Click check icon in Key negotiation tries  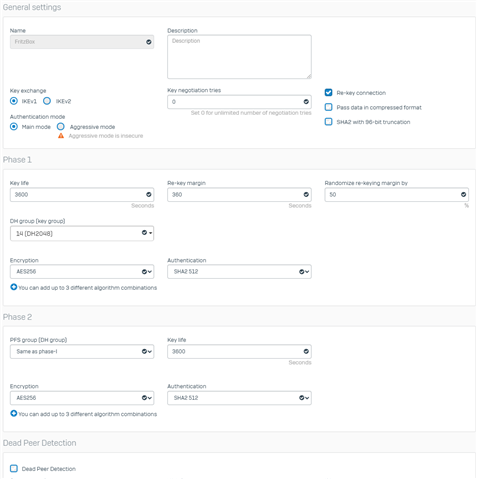[306, 102]
